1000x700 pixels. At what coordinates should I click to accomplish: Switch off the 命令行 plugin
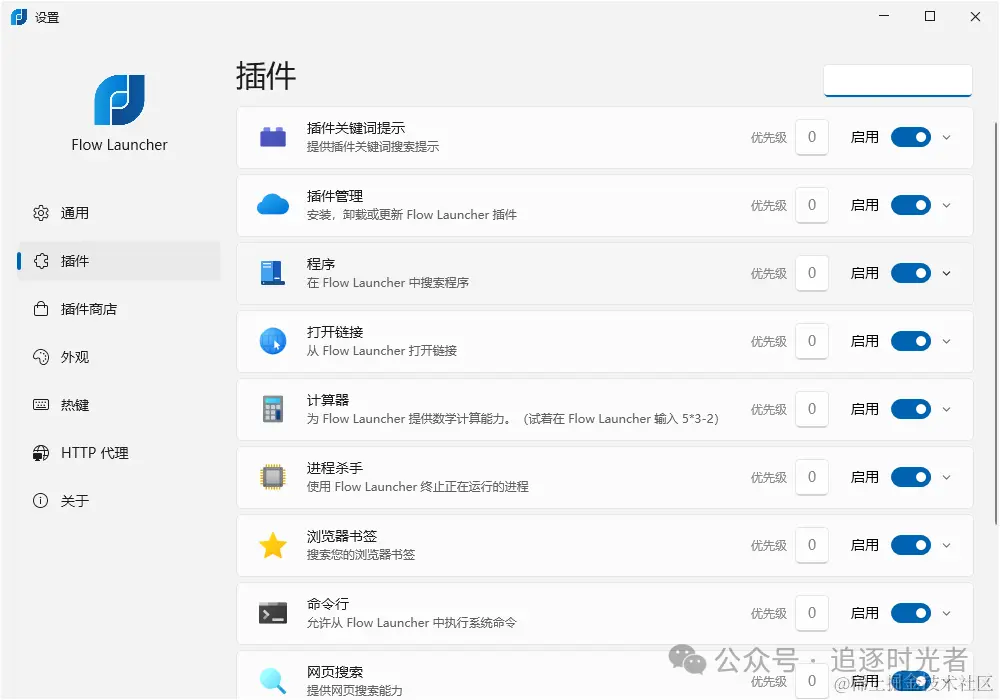[911, 613]
